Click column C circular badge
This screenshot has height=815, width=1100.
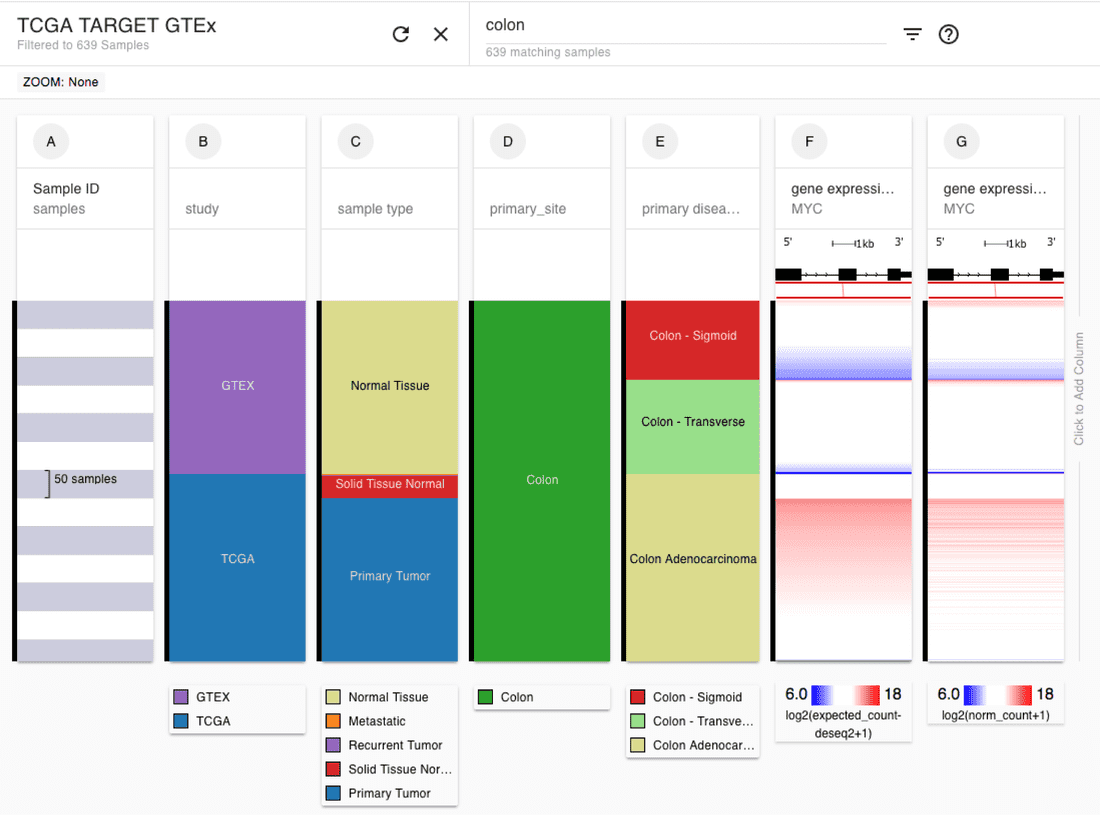pyautogui.click(x=355, y=142)
